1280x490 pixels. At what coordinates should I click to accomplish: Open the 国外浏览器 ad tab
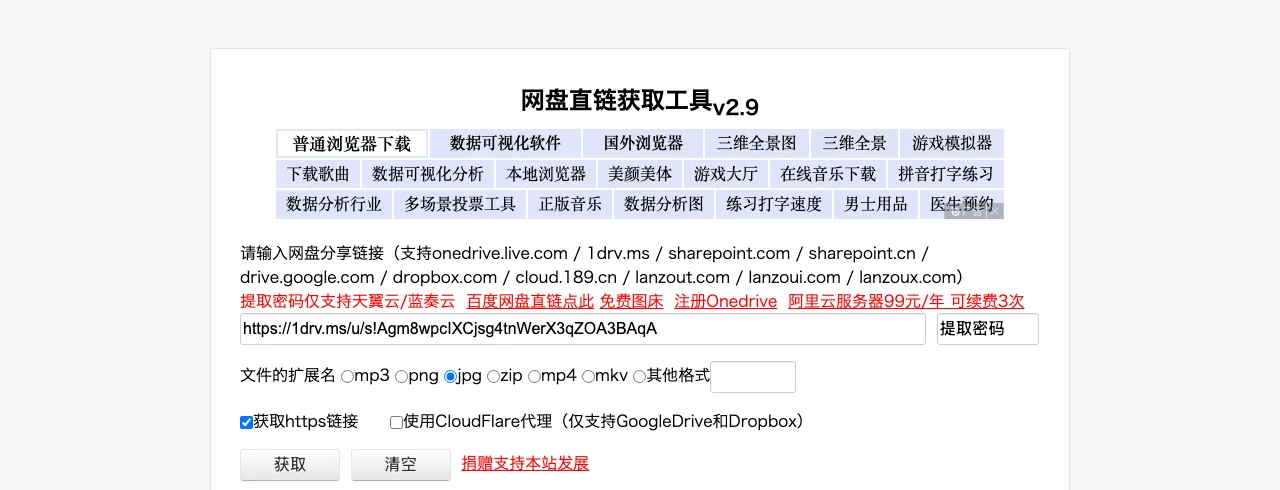pyautogui.click(x=643, y=143)
